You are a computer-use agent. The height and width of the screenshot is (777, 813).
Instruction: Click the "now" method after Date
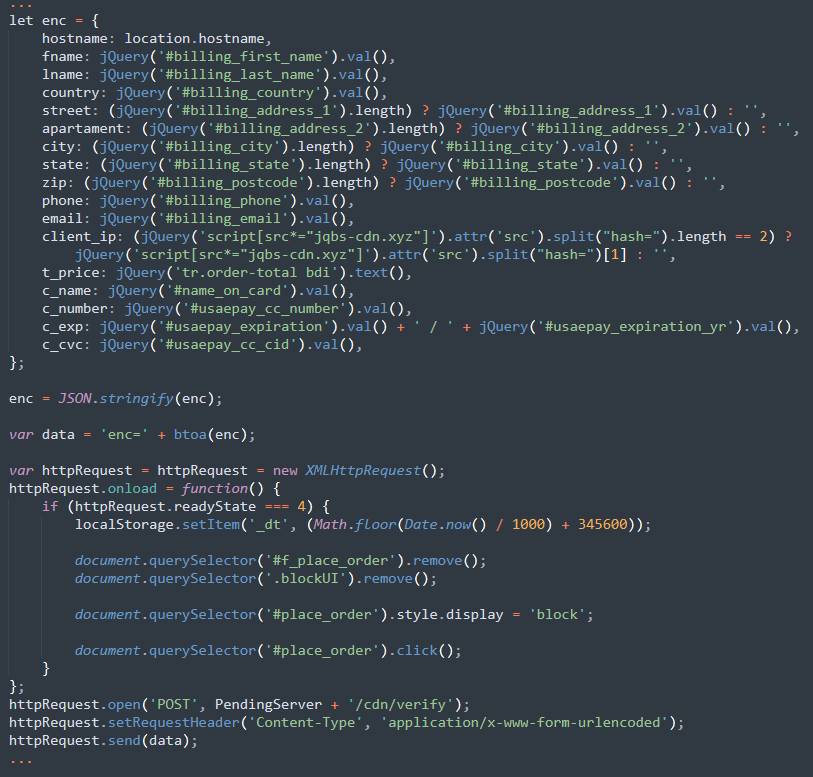[x=458, y=525]
